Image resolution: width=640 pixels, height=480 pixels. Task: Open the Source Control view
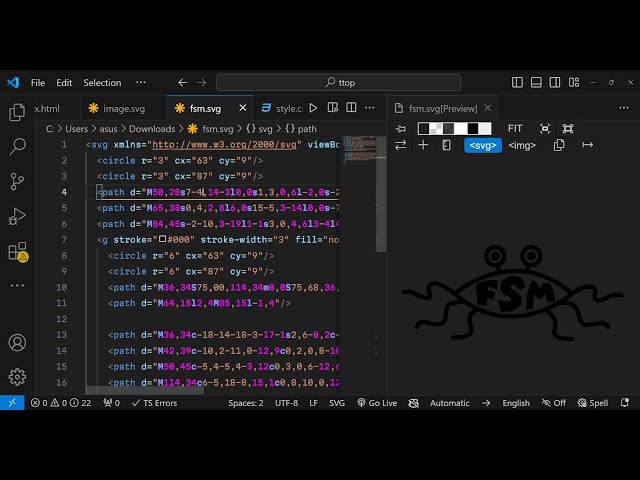tap(17, 181)
